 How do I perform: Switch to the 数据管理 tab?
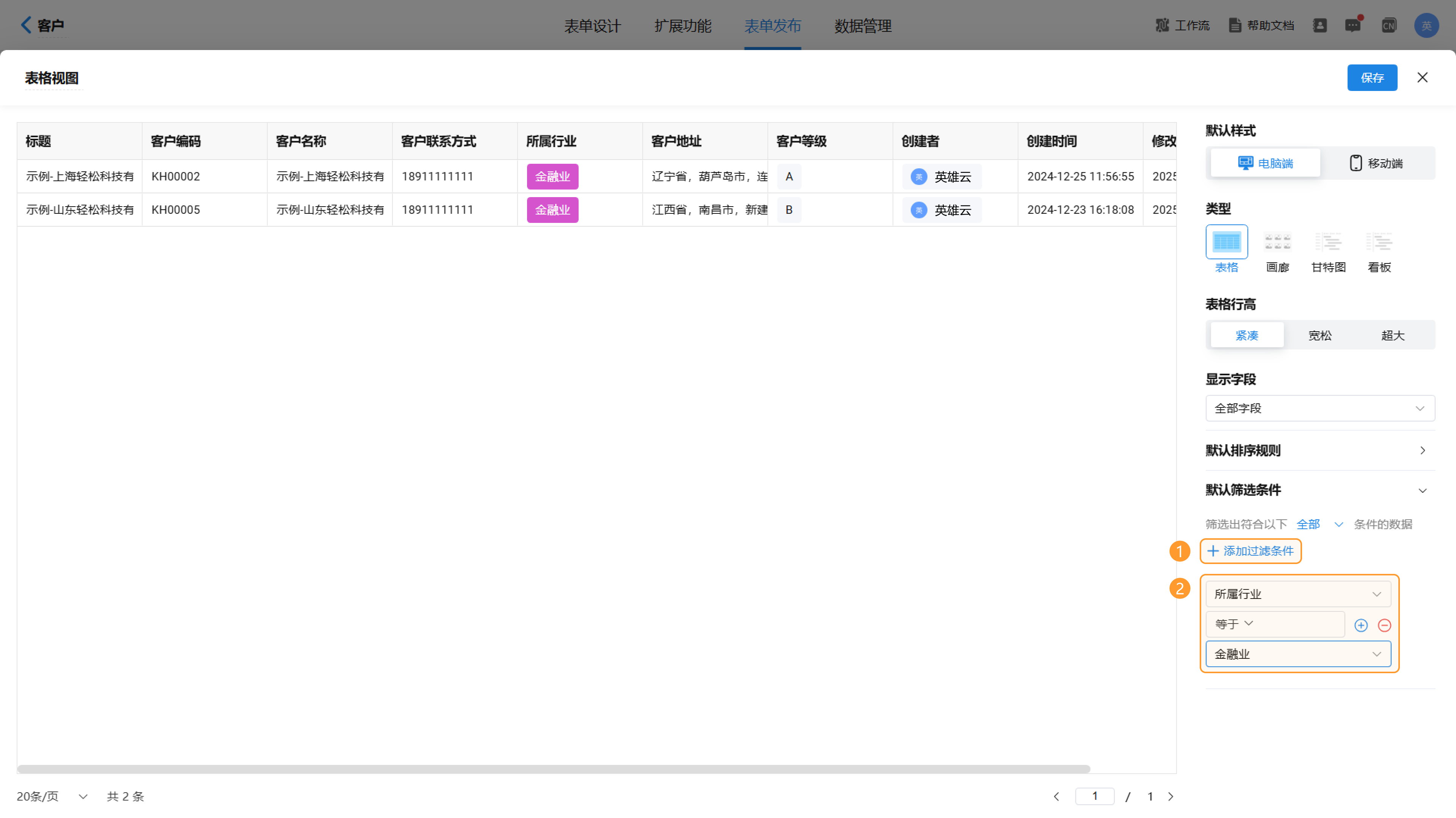tap(863, 25)
